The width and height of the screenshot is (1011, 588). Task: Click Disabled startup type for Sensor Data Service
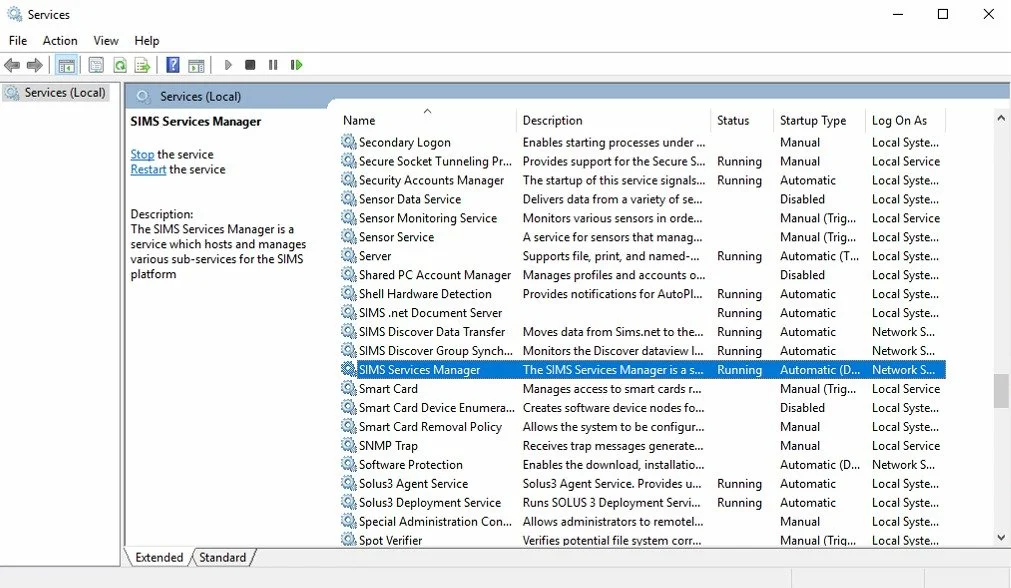click(802, 199)
